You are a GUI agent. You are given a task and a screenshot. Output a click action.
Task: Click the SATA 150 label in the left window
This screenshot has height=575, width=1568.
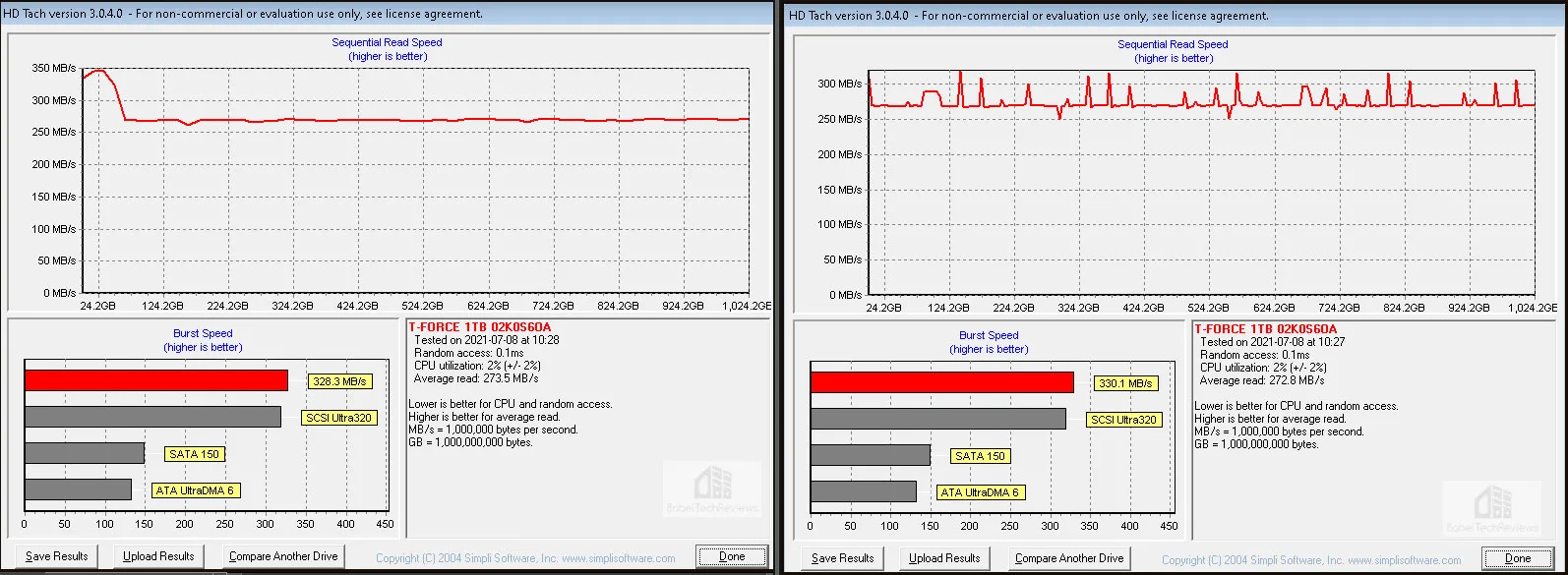click(x=194, y=454)
